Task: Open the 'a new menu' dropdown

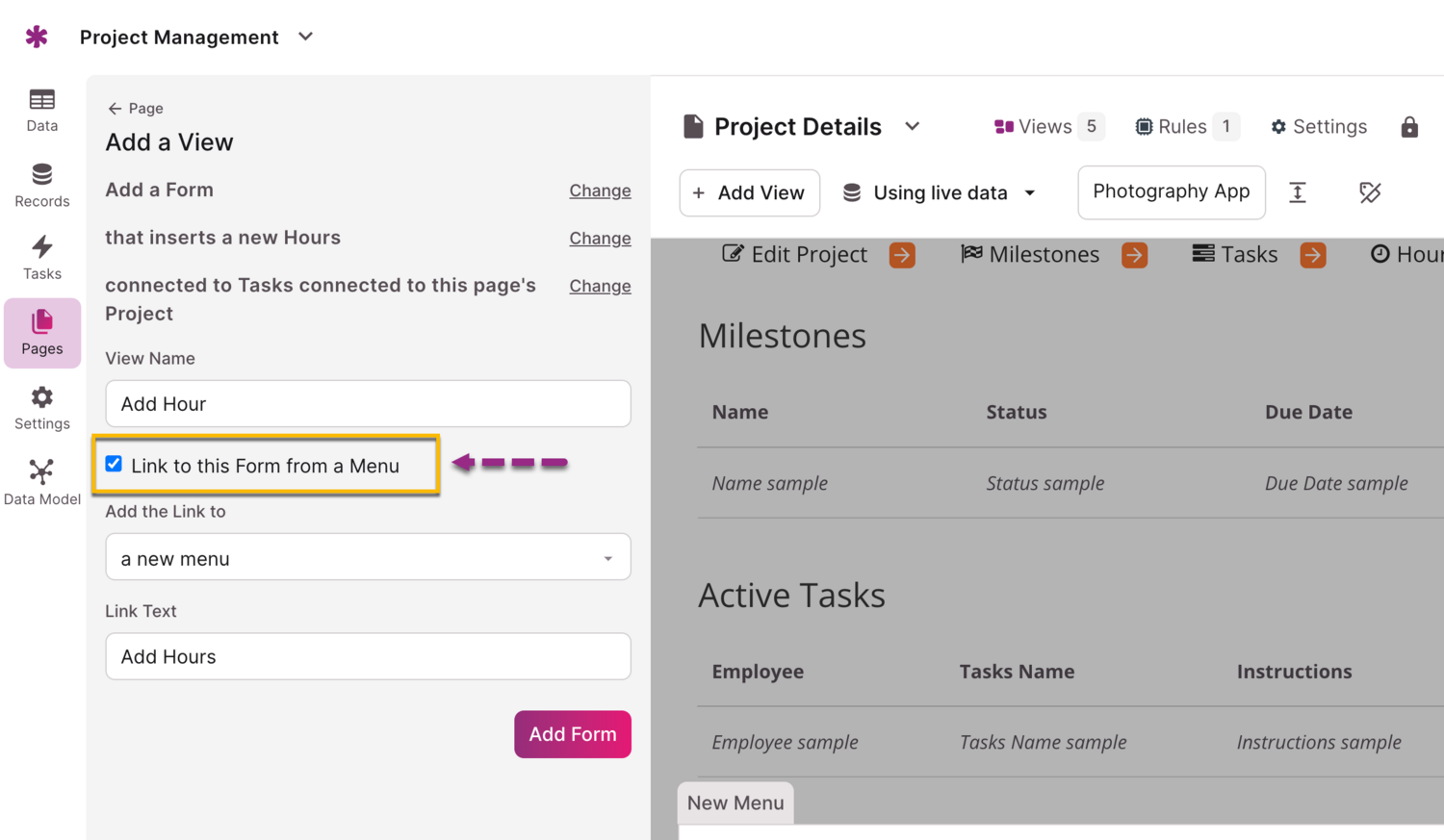Action: (x=368, y=558)
